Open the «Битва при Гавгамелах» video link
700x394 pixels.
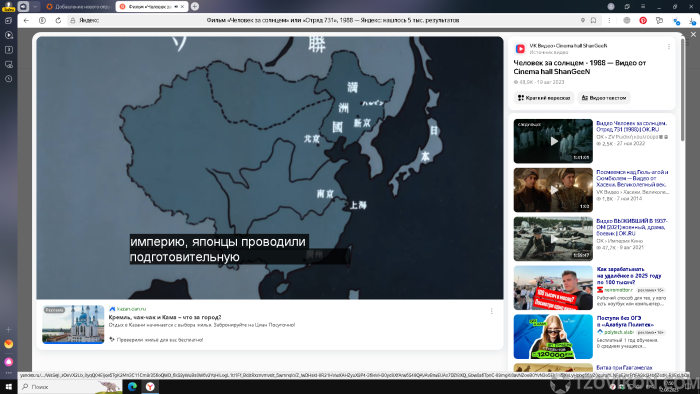[x=624, y=368]
